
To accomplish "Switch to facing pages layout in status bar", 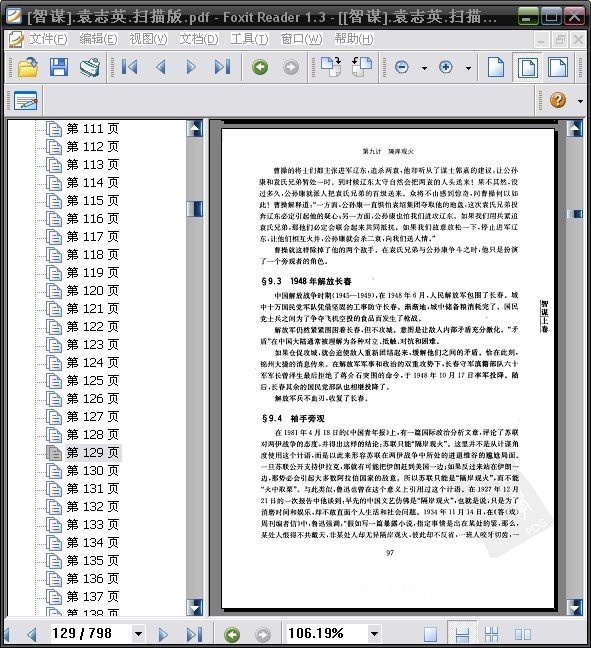I will click(x=523, y=634).
